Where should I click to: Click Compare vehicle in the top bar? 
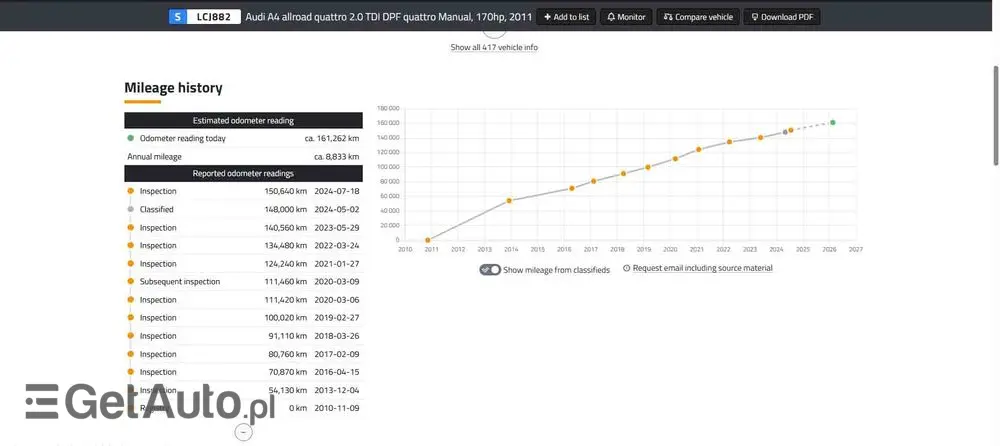click(698, 17)
